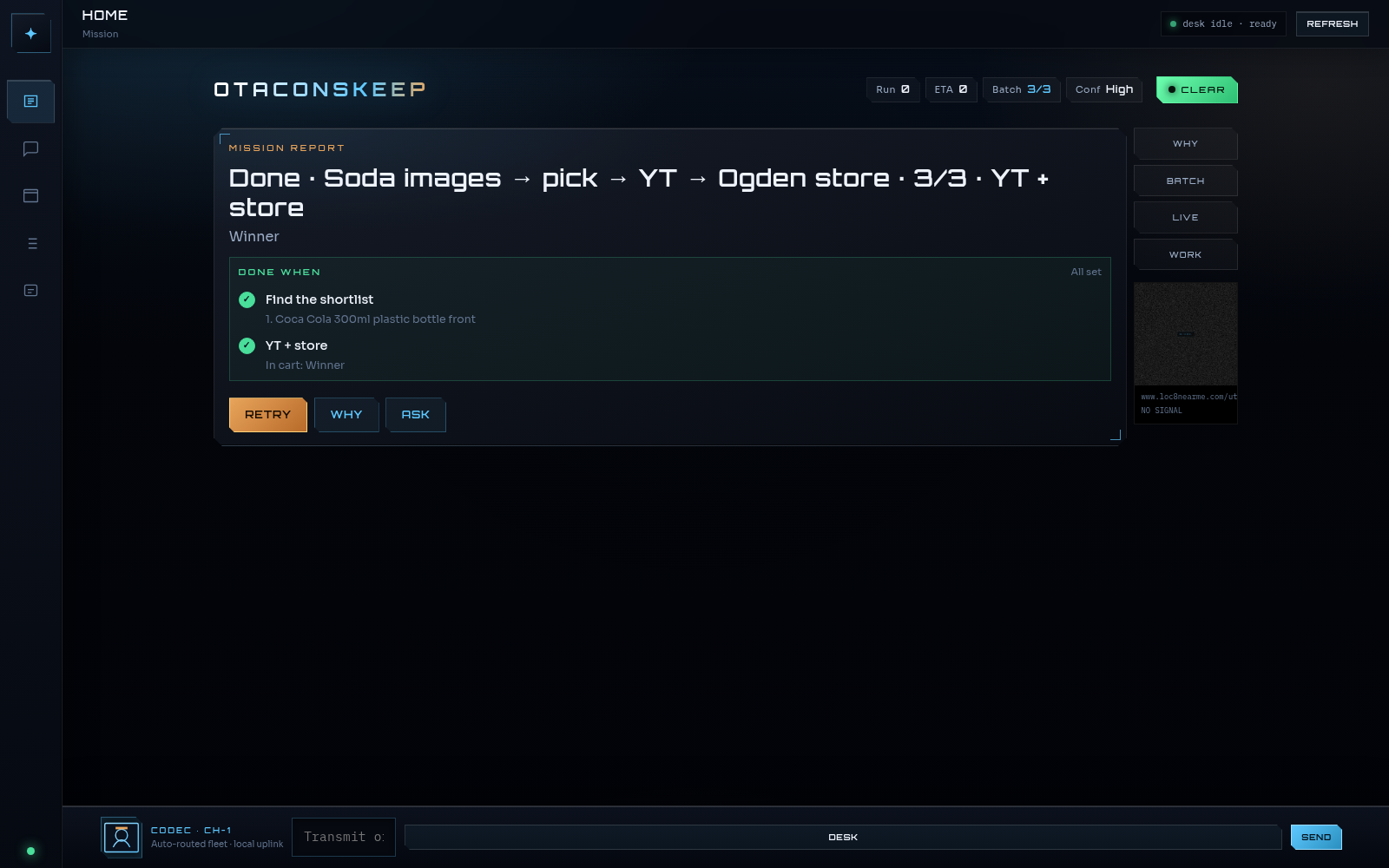Open the window panel sidebar icon
Viewport: 1389px width, 868px height.
[30, 195]
